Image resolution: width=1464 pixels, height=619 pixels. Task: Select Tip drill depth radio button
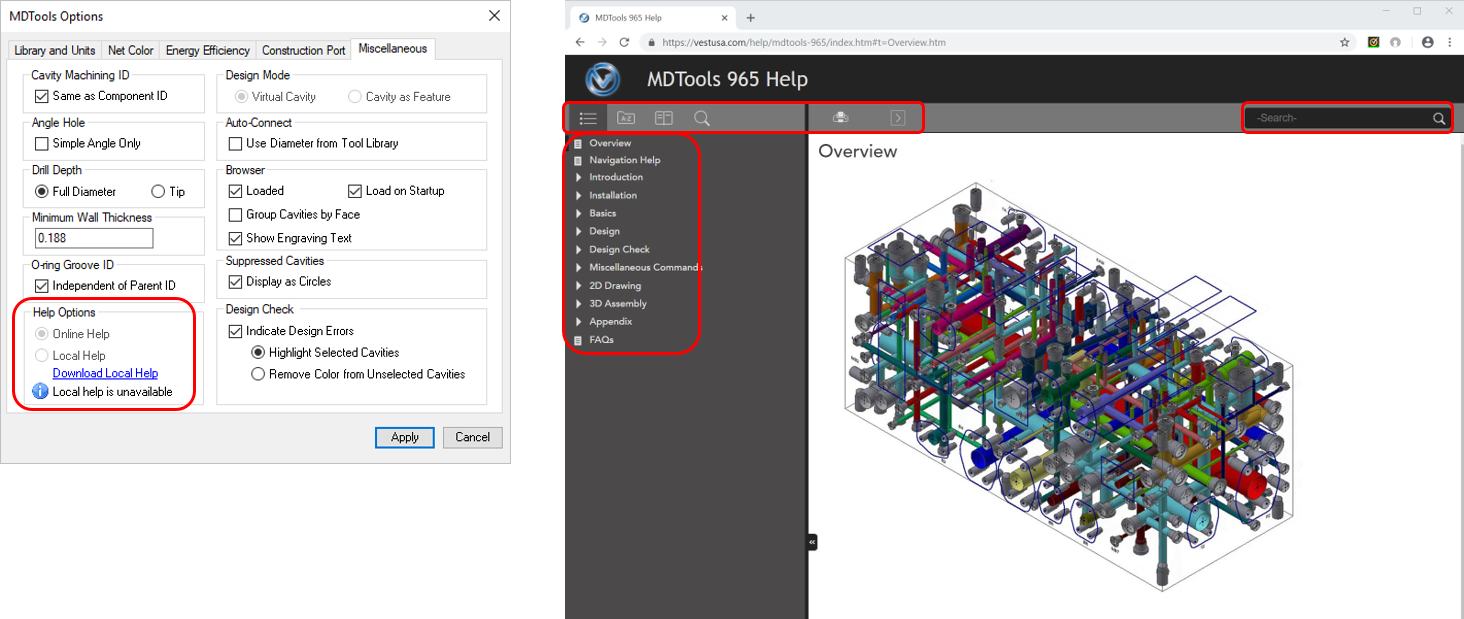pos(158,191)
